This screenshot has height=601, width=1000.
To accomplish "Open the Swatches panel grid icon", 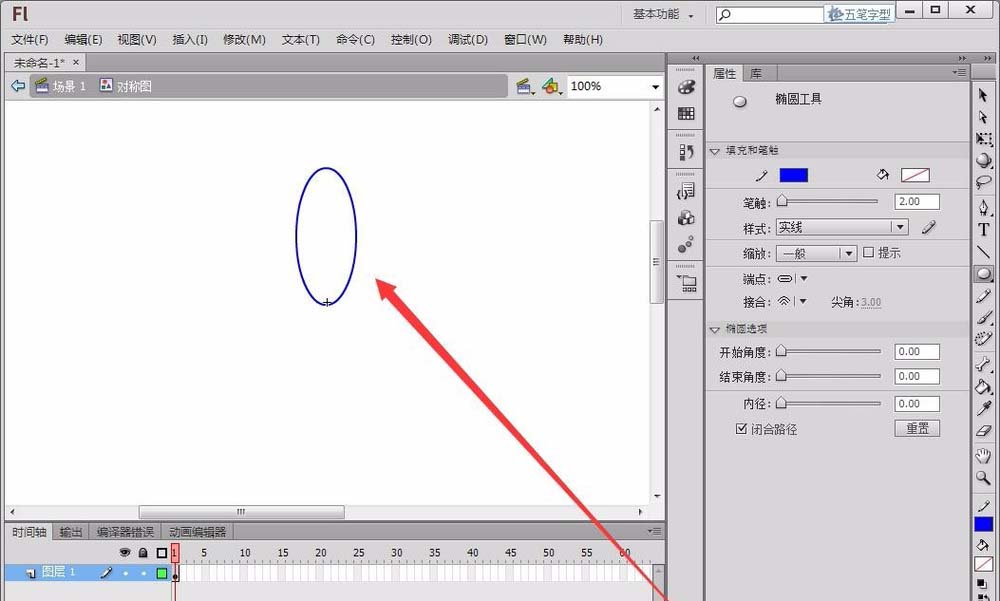I will click(686, 114).
